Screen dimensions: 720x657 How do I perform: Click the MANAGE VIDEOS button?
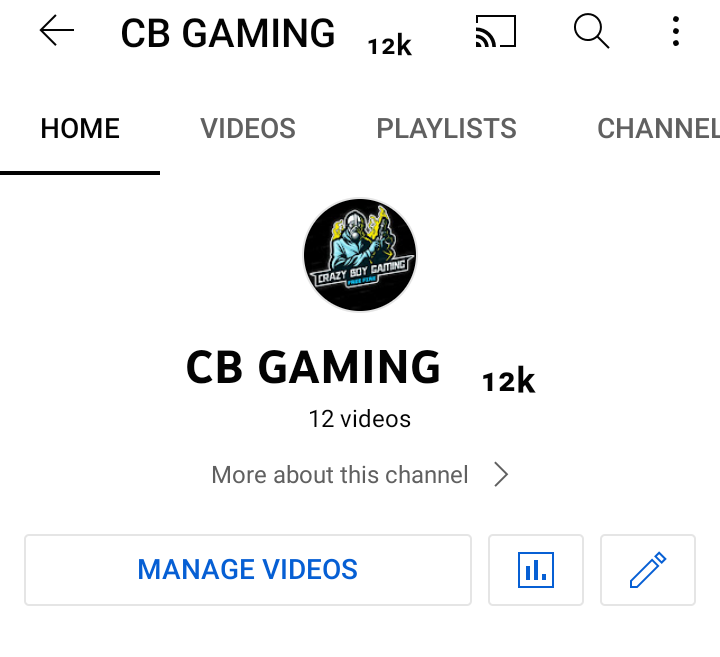coord(248,570)
